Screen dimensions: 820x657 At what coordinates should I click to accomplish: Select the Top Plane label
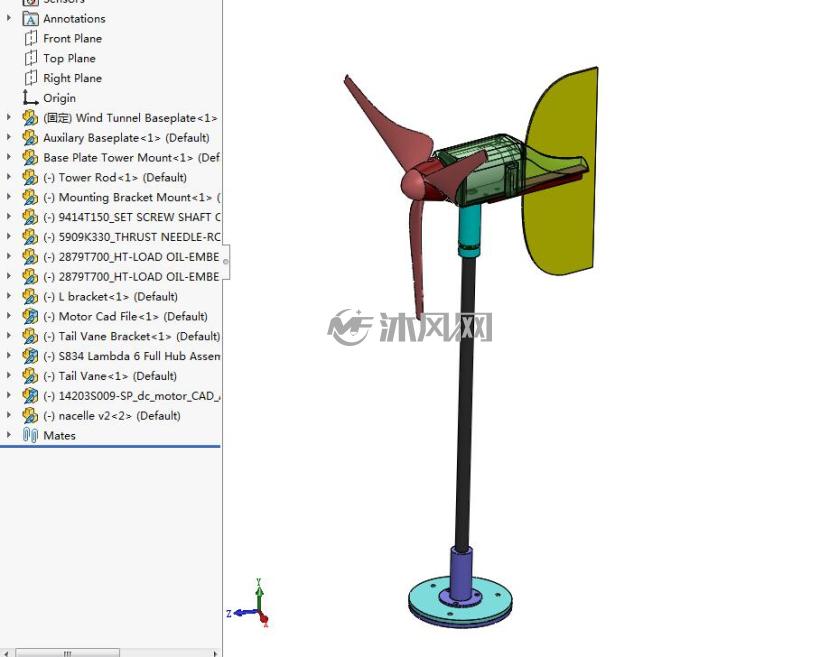coord(70,59)
